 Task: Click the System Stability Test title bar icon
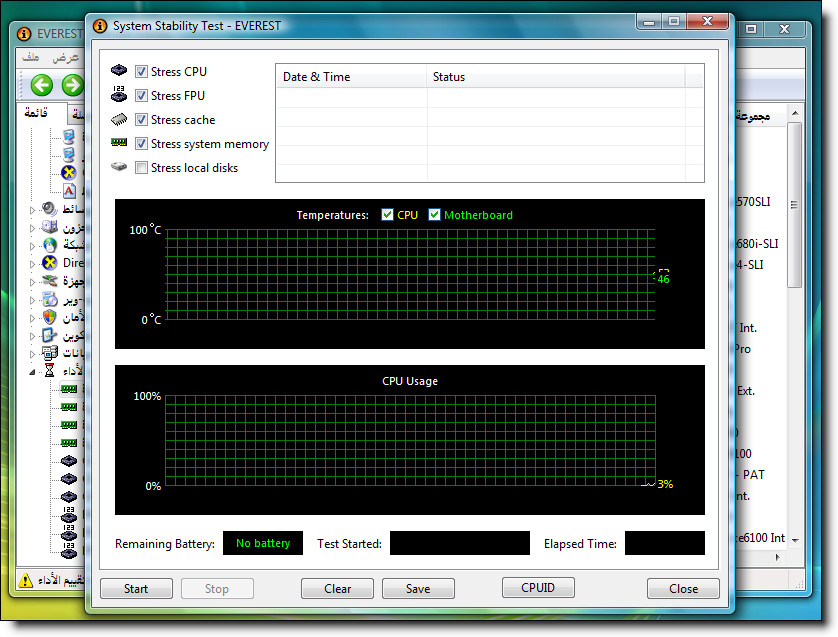[100, 26]
